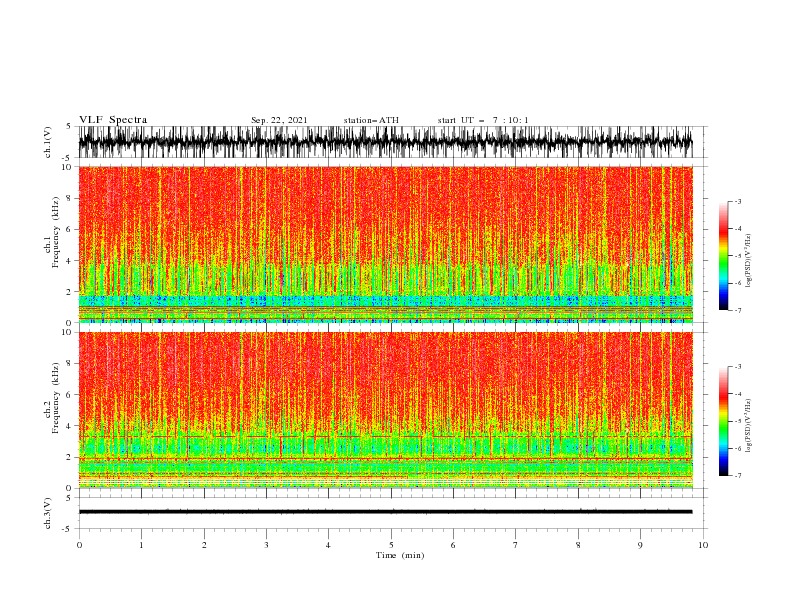Click the ch.1 spectrogram panel
Image resolution: width=792 pixels, height=612 pixels.
[386, 244]
